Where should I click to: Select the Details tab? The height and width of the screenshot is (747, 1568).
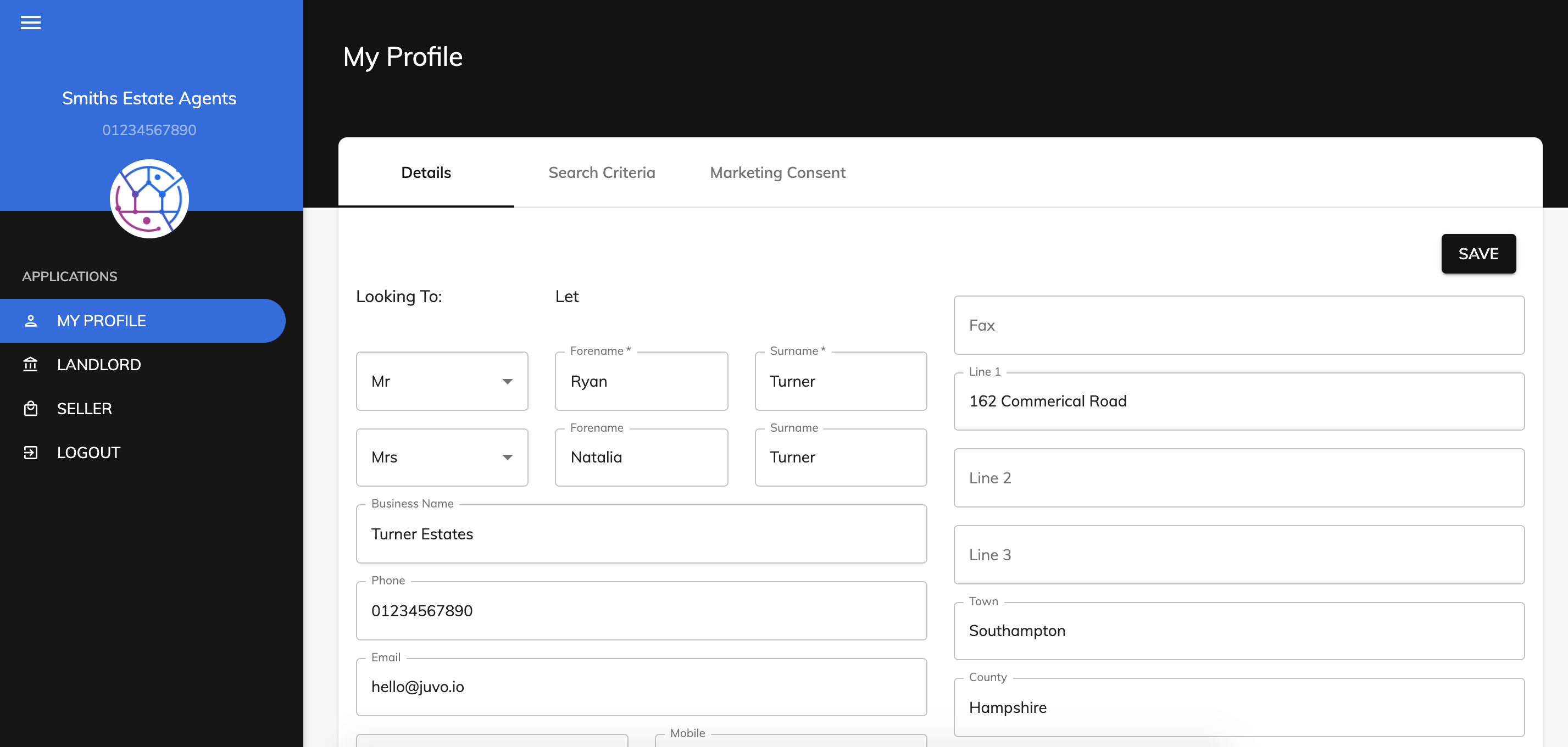[x=425, y=172]
